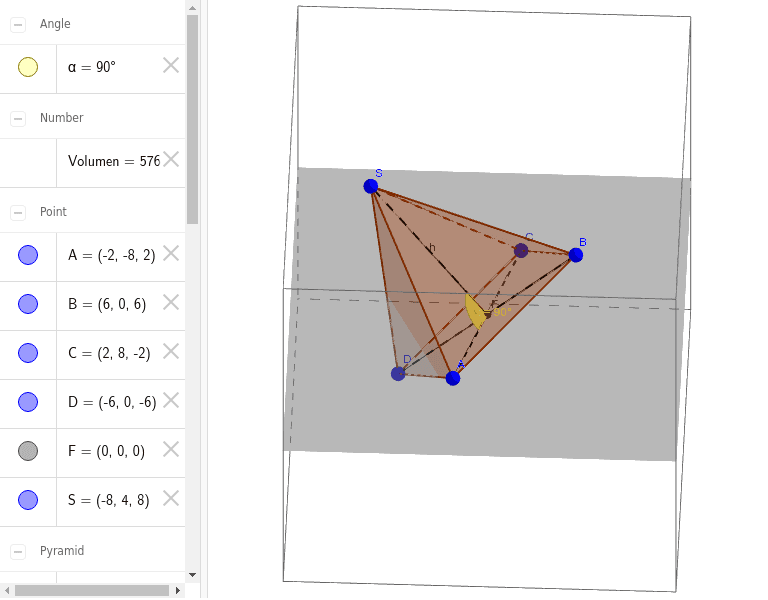The image size is (768, 600).
Task: Click point D in 3D view
Action: pyautogui.click(x=398, y=374)
